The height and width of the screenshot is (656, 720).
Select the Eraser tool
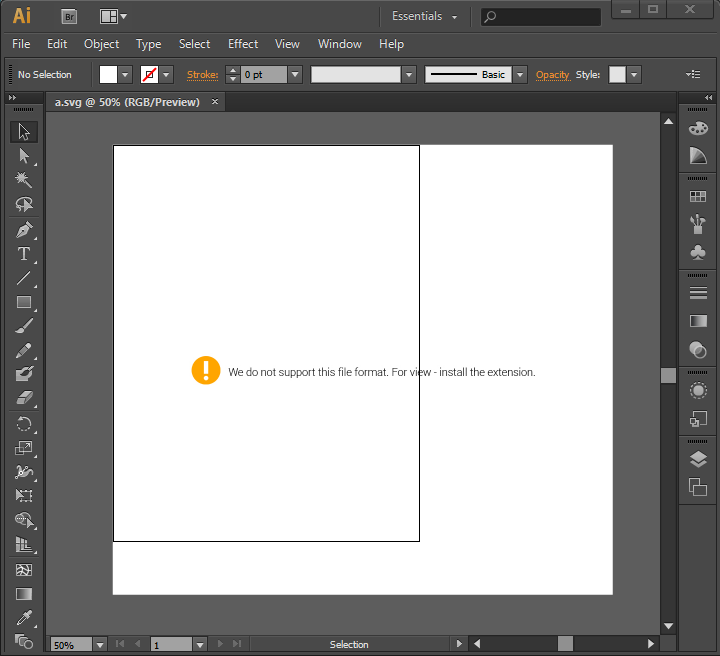pyautogui.click(x=24, y=398)
